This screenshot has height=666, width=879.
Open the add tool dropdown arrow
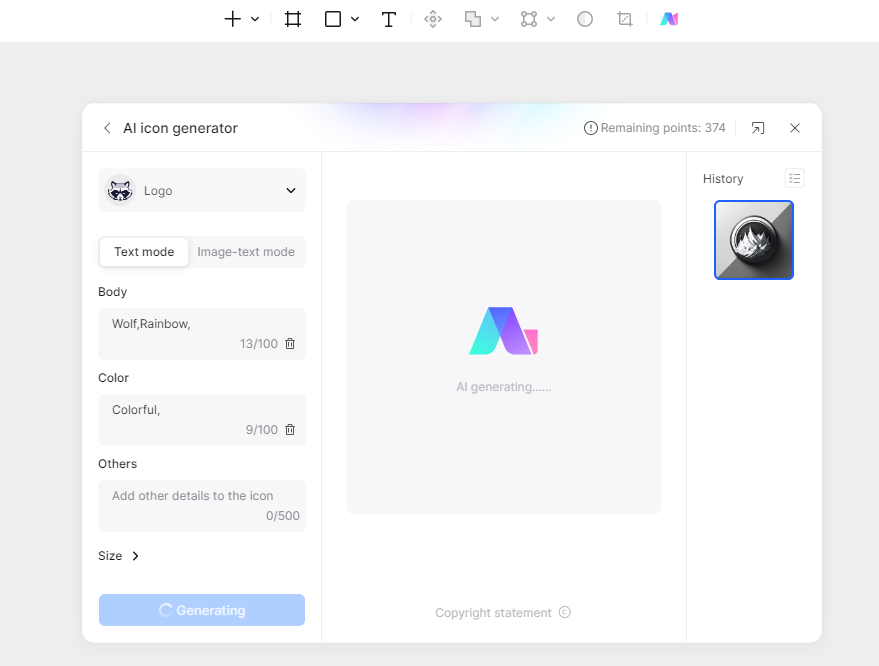pyautogui.click(x=255, y=19)
